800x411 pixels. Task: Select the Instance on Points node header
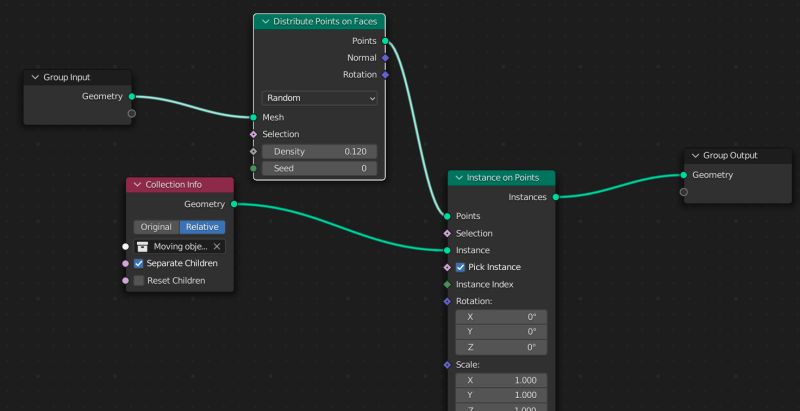tap(502, 177)
